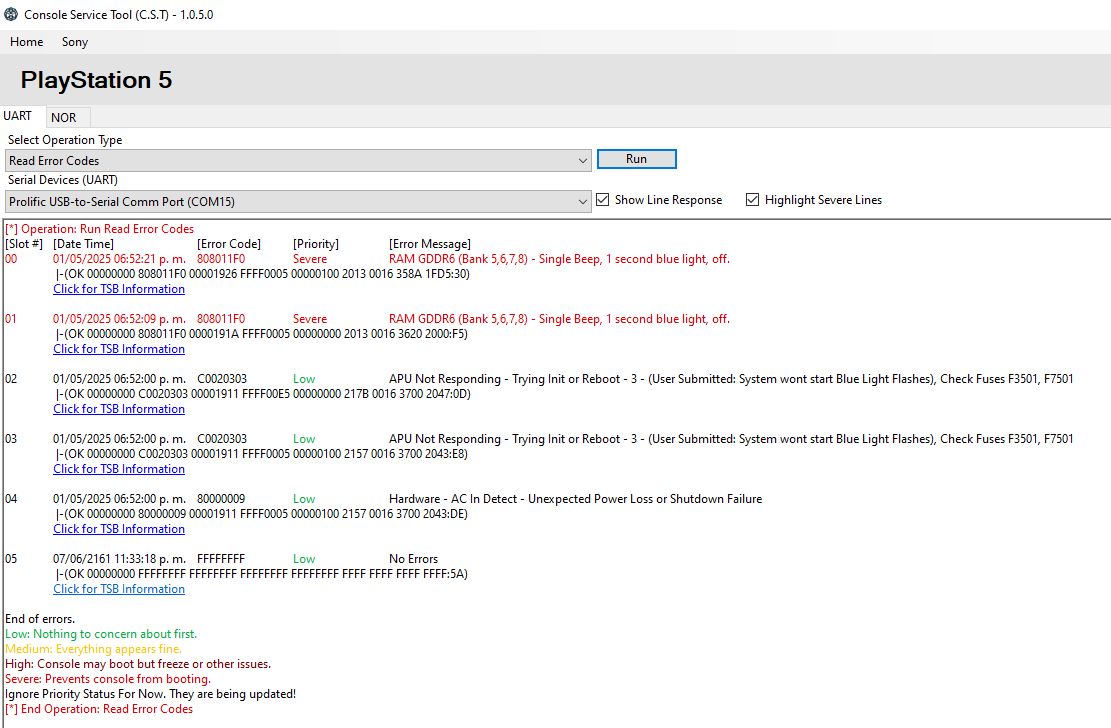
Task: Click raw response line ending 2047:0D
Action: (x=263, y=393)
